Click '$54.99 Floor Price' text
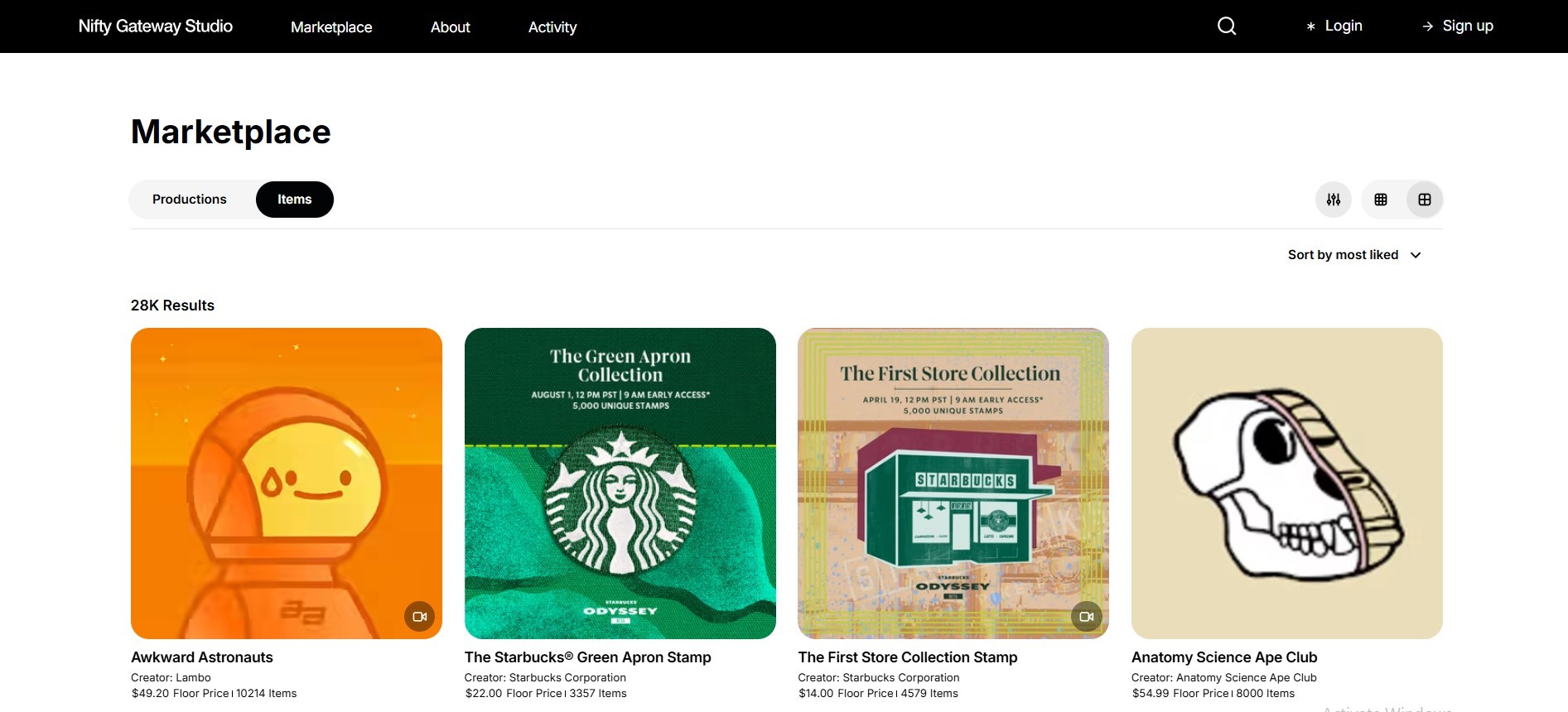 pos(1180,694)
